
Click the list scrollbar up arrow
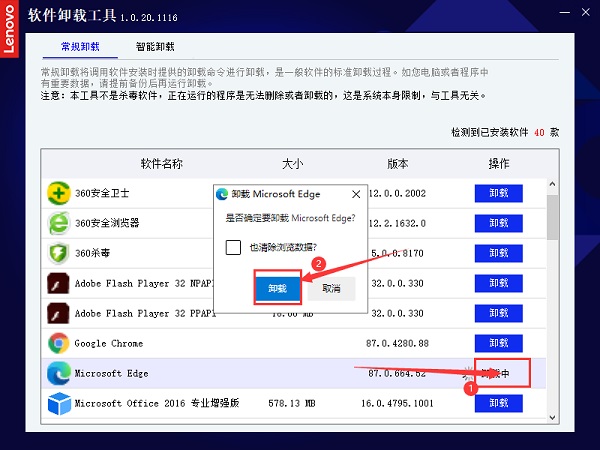point(552,184)
